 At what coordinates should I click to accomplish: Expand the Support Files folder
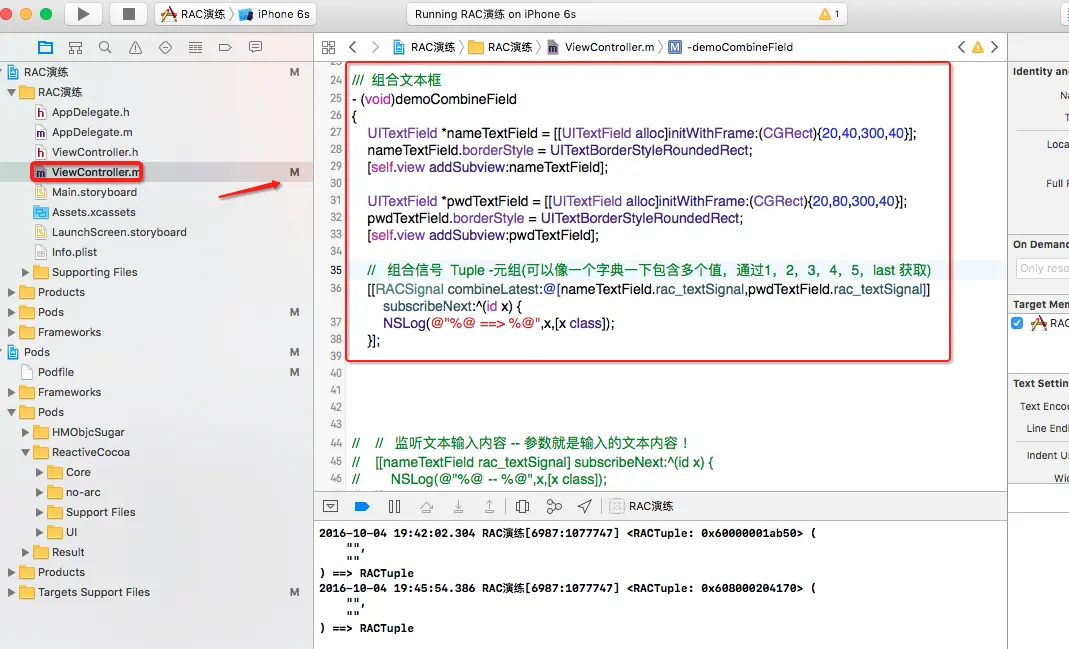(40, 512)
